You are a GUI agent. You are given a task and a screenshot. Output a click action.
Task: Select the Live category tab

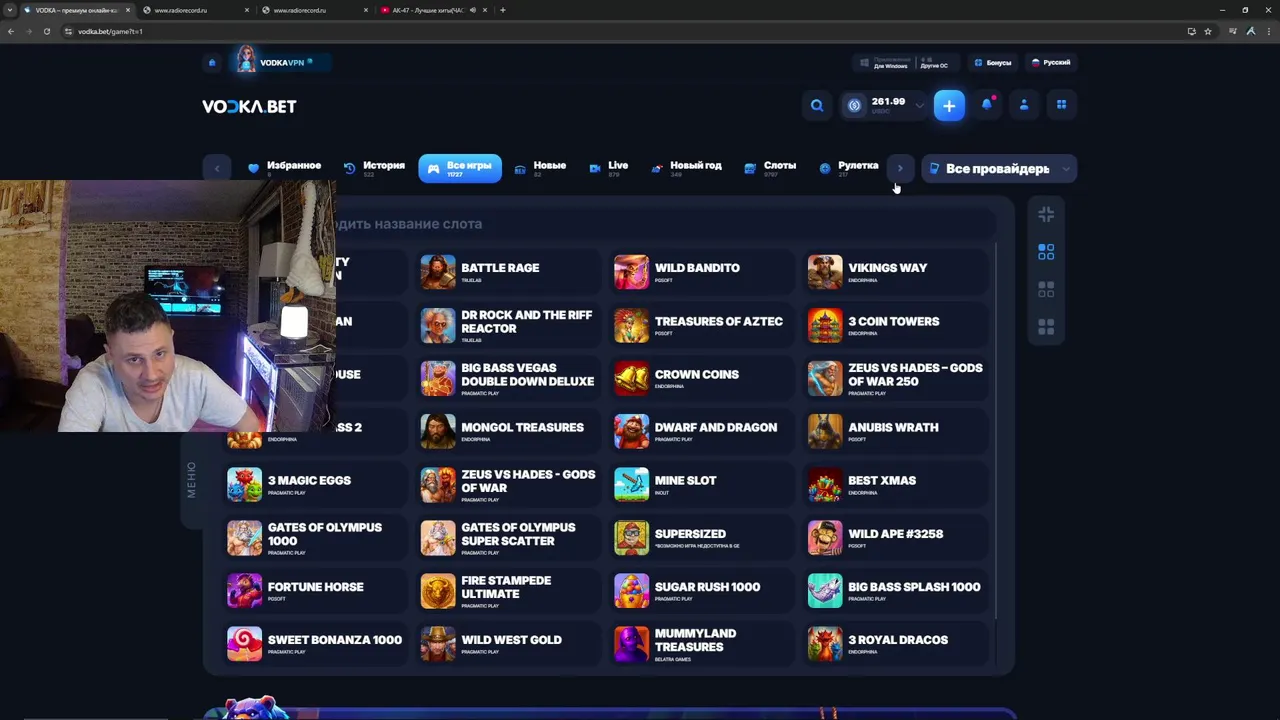[x=608, y=168]
